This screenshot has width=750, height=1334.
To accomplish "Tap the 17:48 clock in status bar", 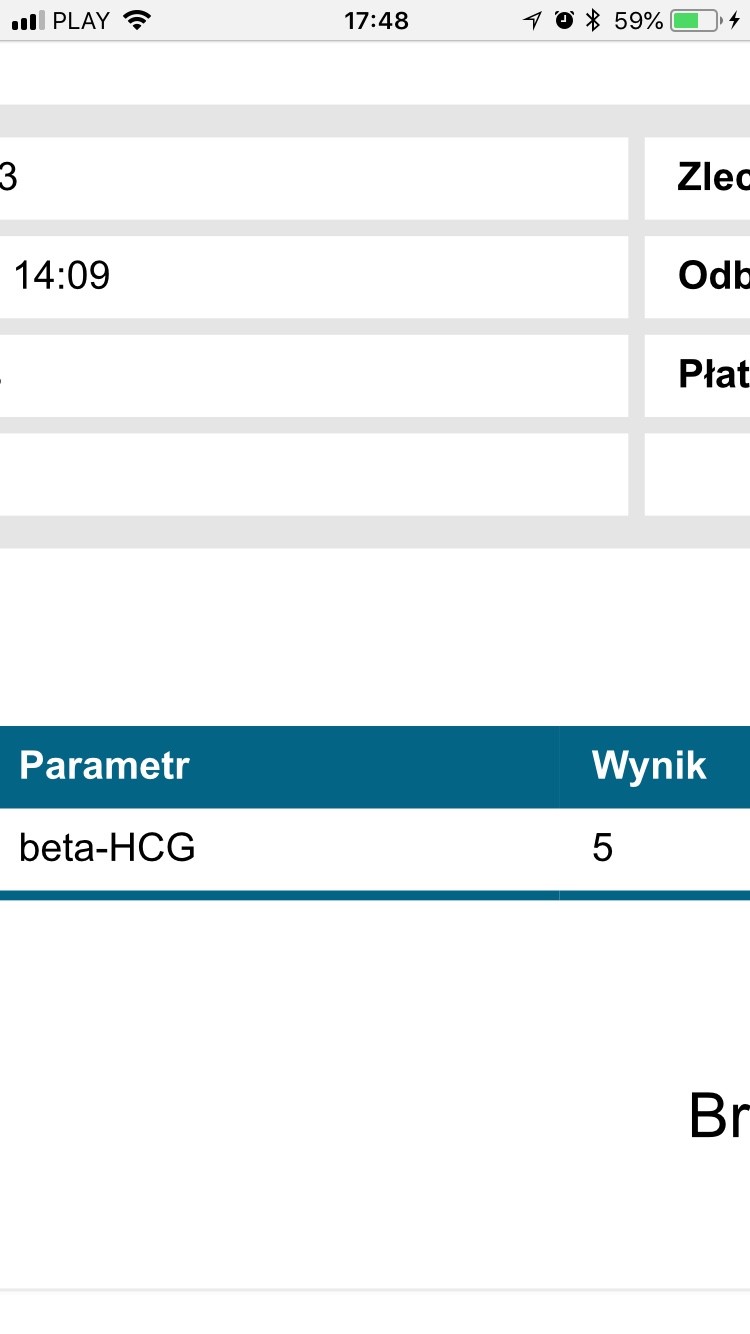I will pyautogui.click(x=376, y=20).
